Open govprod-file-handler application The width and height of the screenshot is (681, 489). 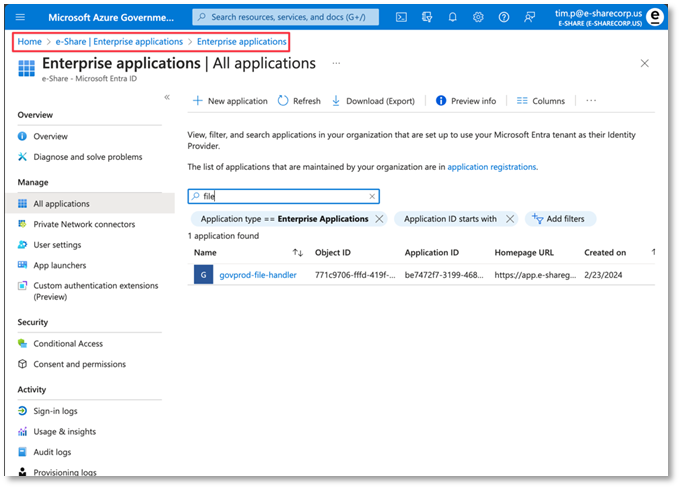[x=258, y=275]
